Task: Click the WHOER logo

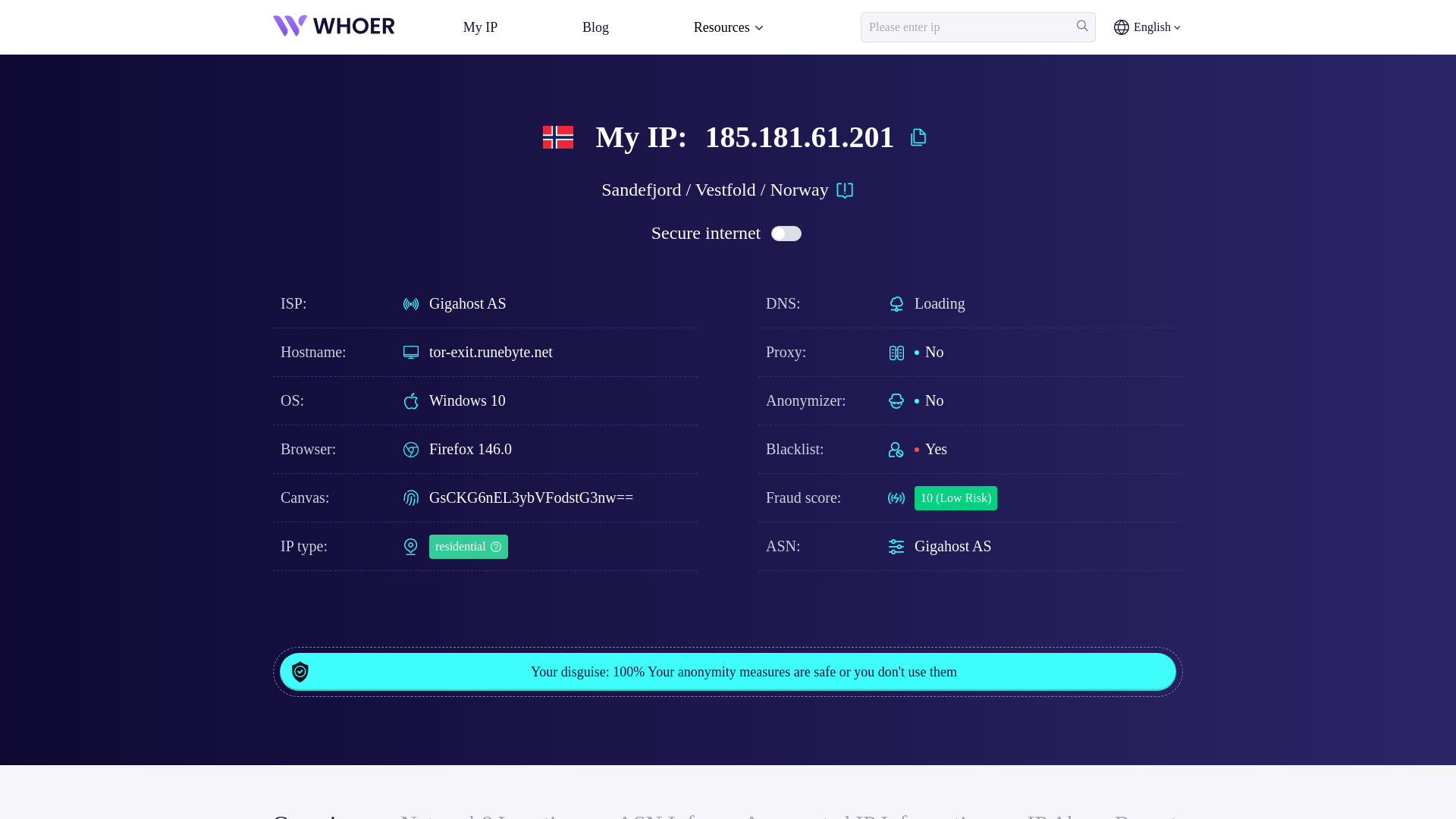Action: 334,27
